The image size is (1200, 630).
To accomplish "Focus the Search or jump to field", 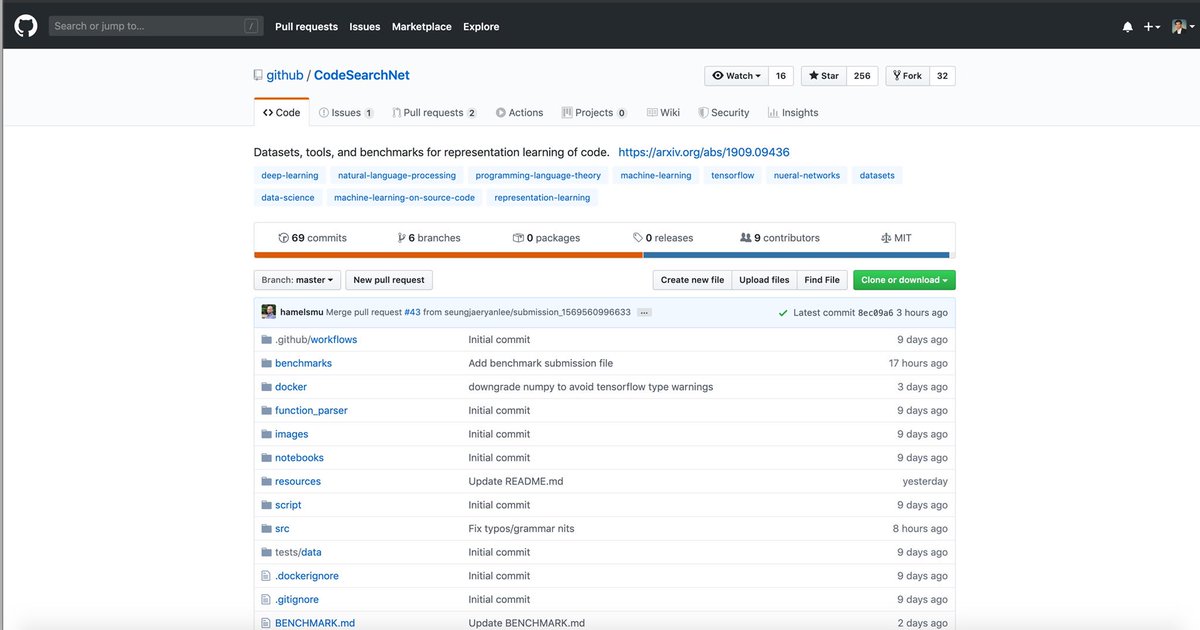I will point(156,26).
